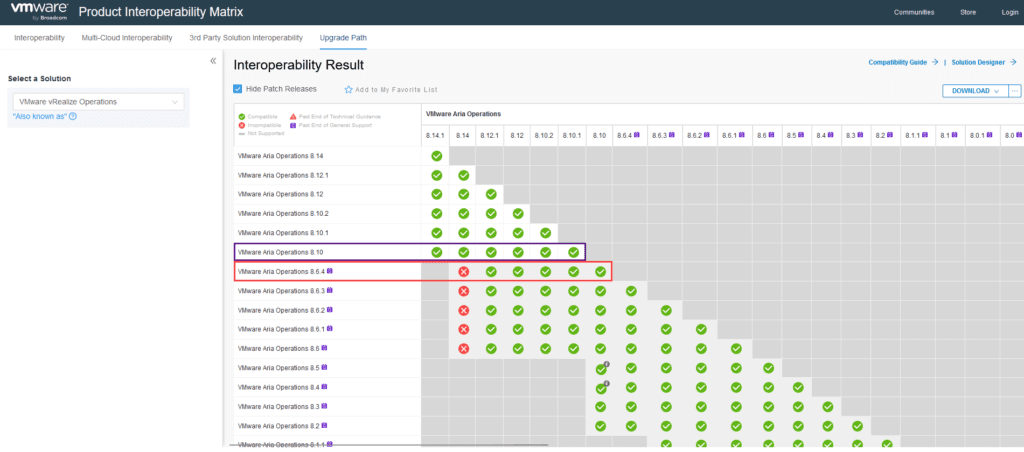1024x452 pixels.
Task: Click the more options ellipsis beside Download
Action: [1015, 91]
